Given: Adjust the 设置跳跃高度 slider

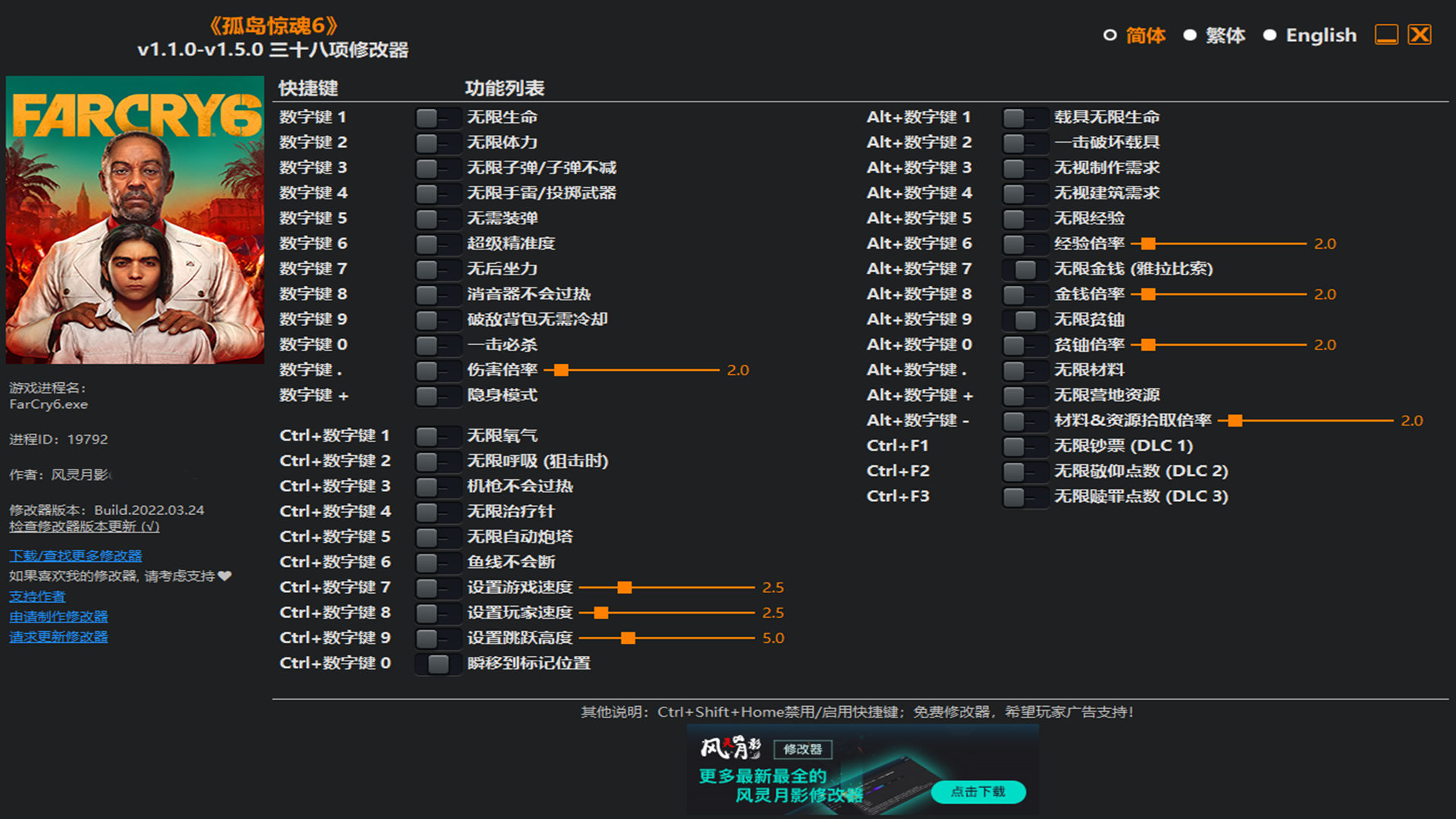Looking at the screenshot, I should point(629,638).
